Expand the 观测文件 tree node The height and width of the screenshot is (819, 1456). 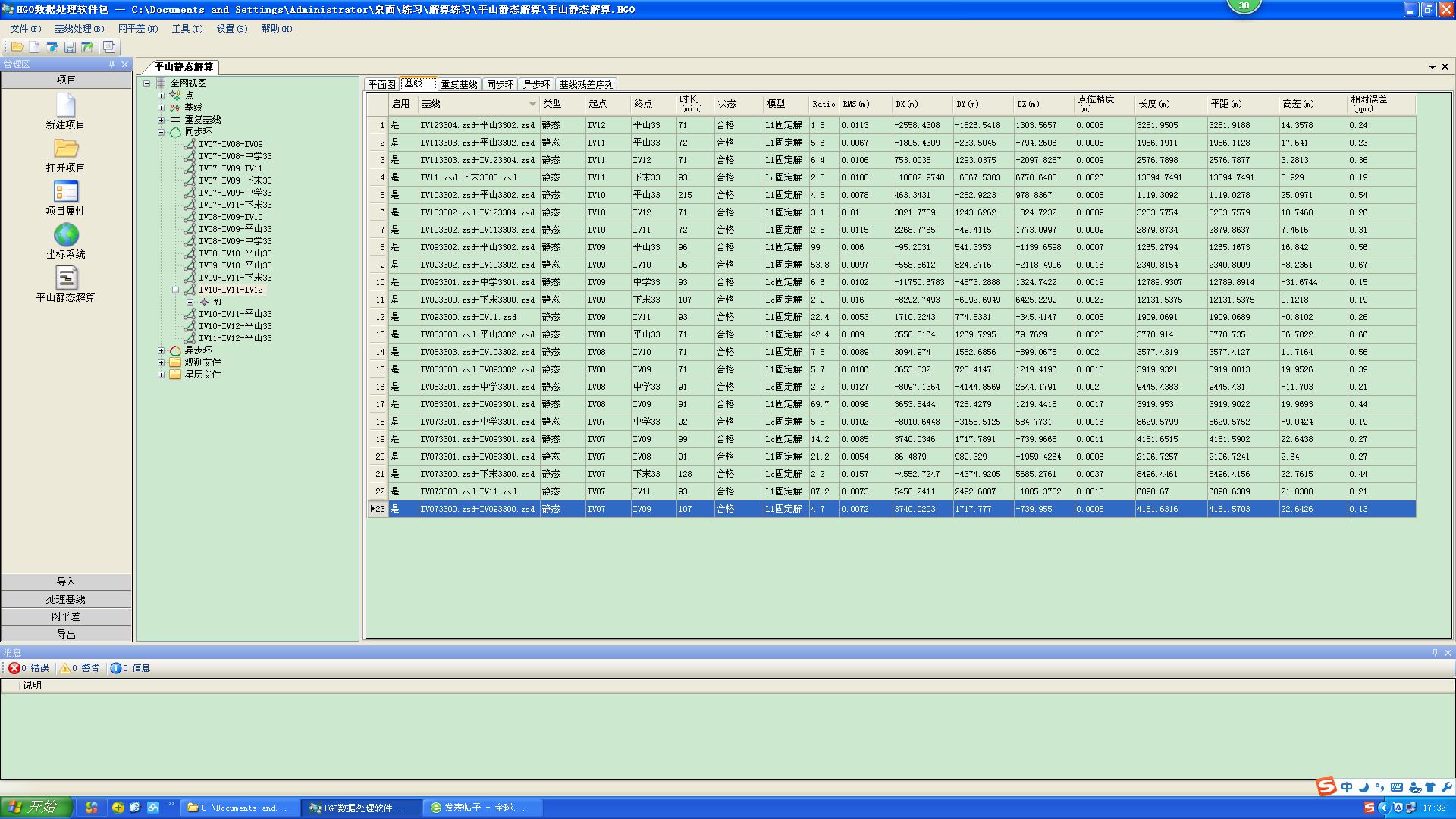[161, 362]
